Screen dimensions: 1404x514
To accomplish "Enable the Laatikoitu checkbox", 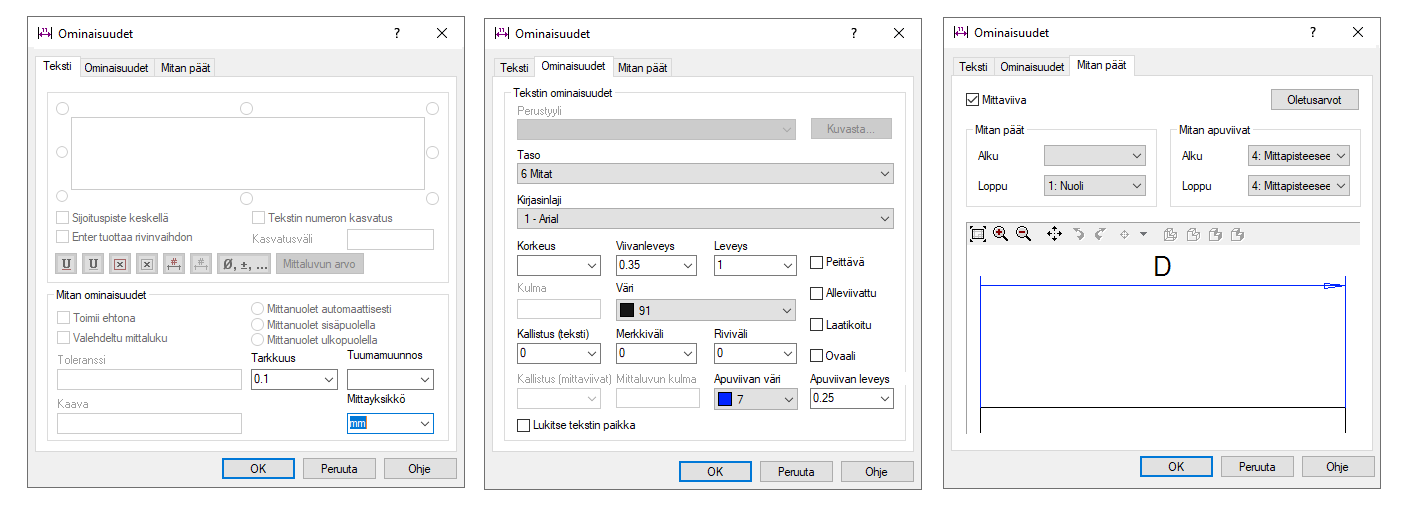I will tap(816, 324).
